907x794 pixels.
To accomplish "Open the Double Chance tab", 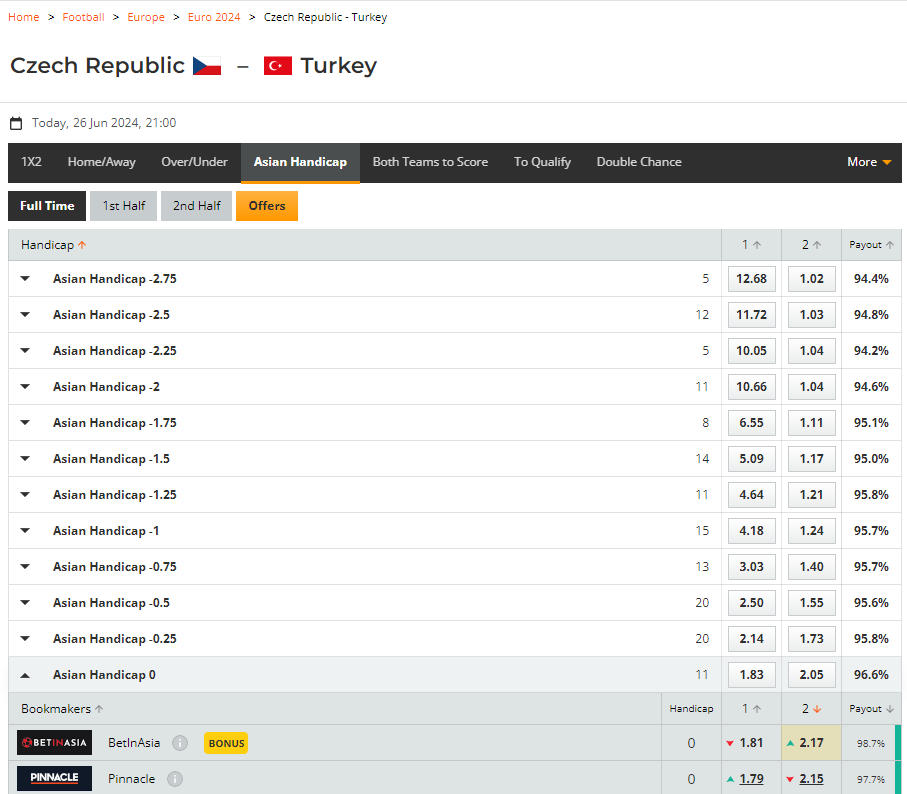I will [639, 163].
